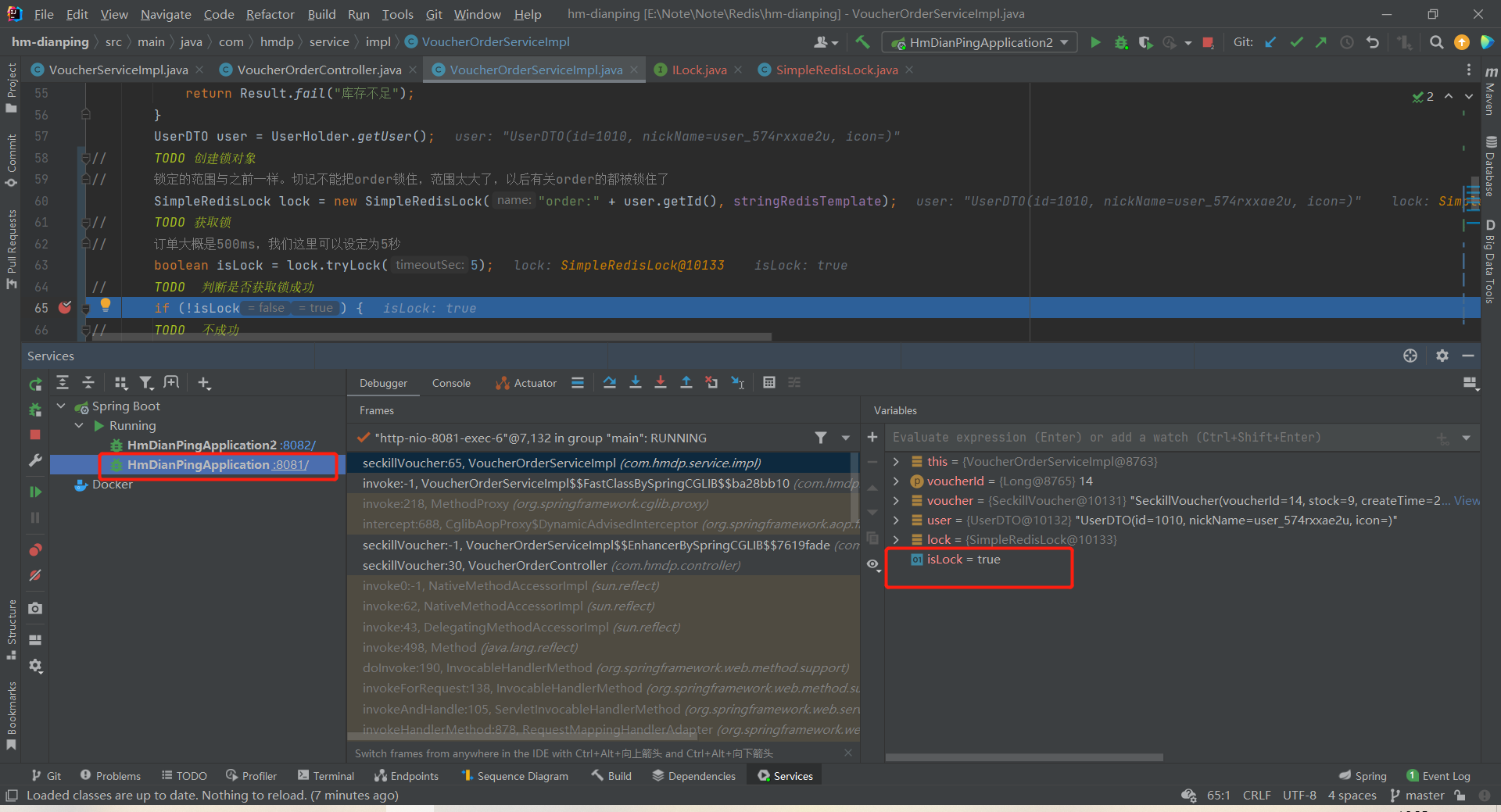Expand the voucherId variable node
The width and height of the screenshot is (1501, 812).
tap(896, 481)
